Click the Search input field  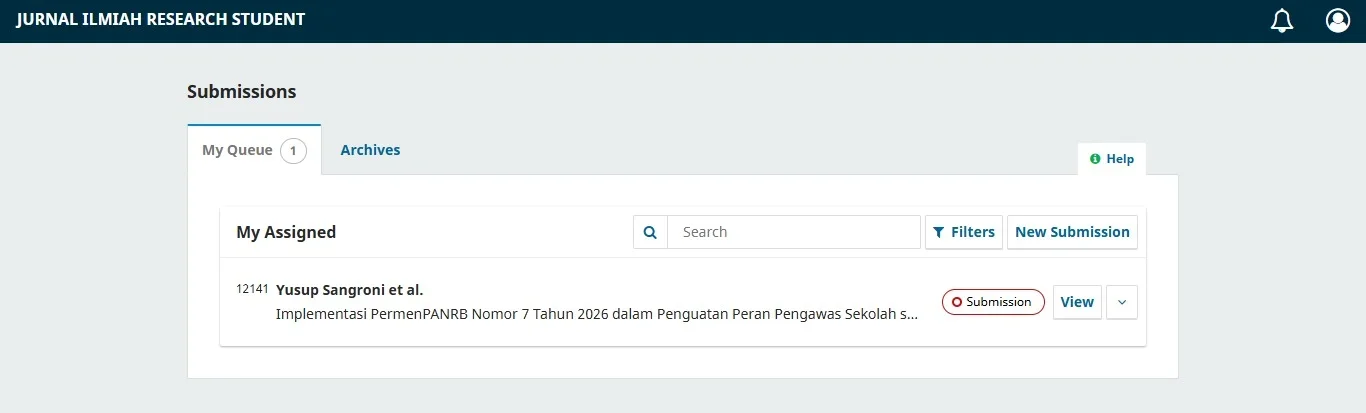tap(794, 232)
